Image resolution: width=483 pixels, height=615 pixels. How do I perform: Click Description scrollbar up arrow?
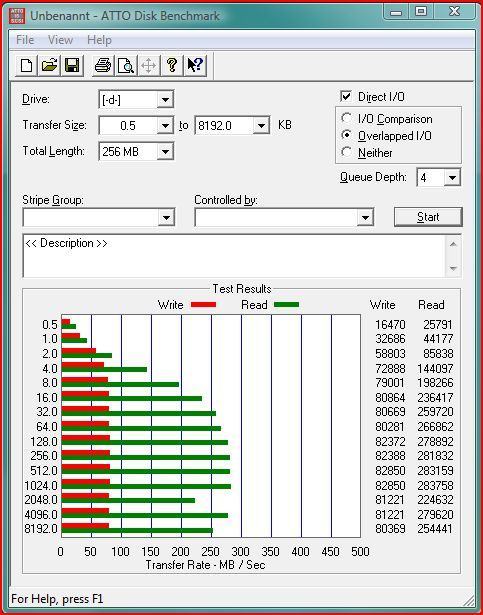[453, 244]
